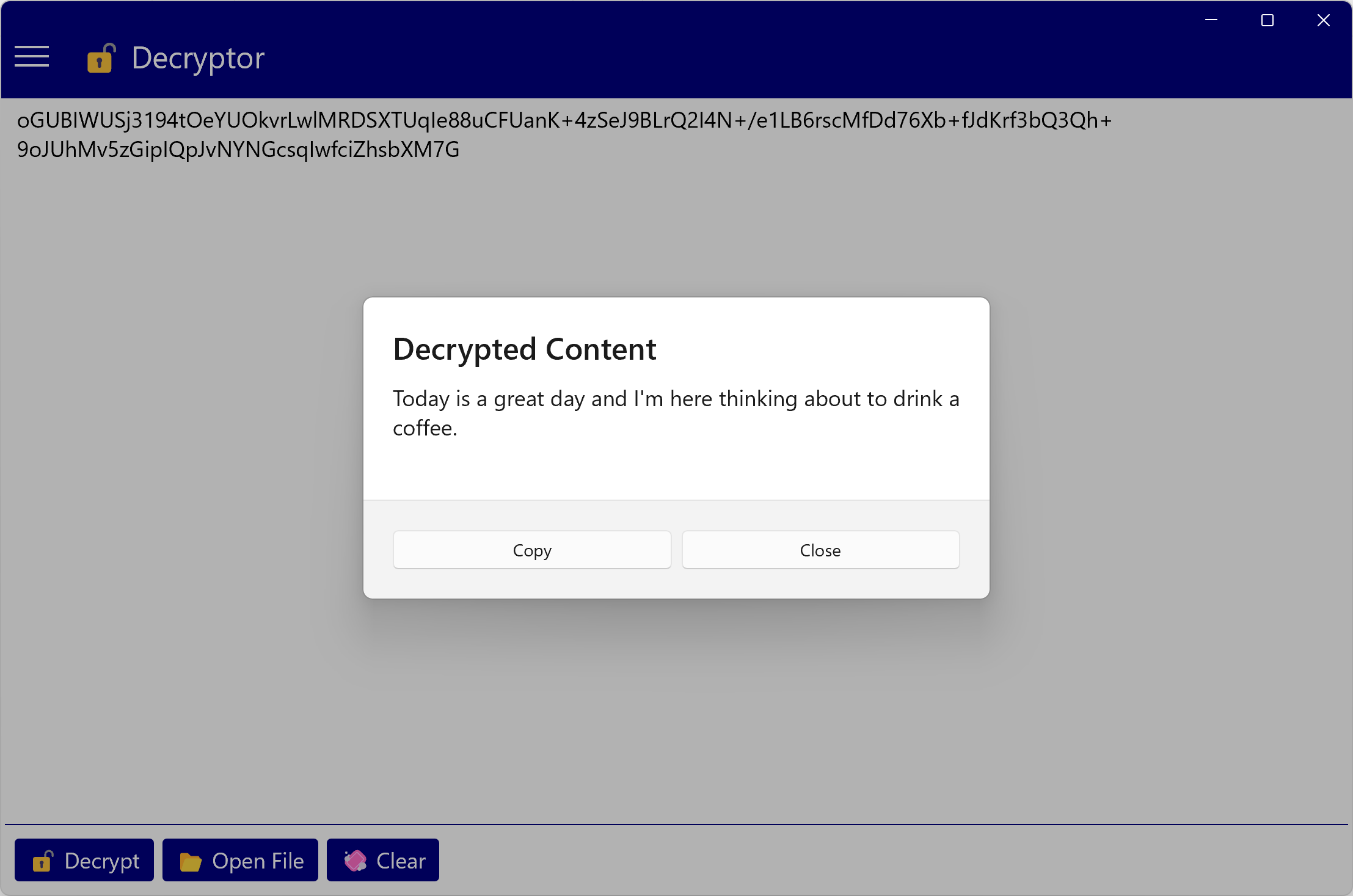Open the hamburger menu

pos(32,57)
